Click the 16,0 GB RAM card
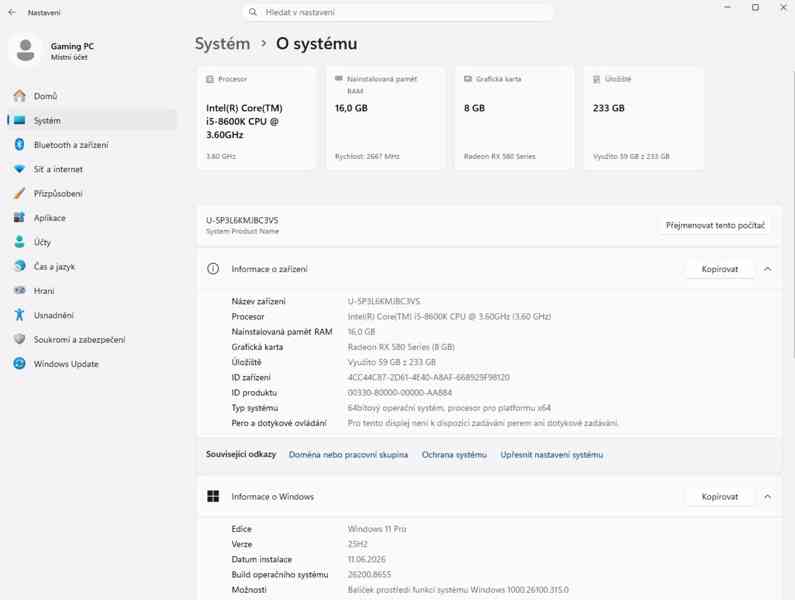The image size is (795, 600). pos(385,118)
